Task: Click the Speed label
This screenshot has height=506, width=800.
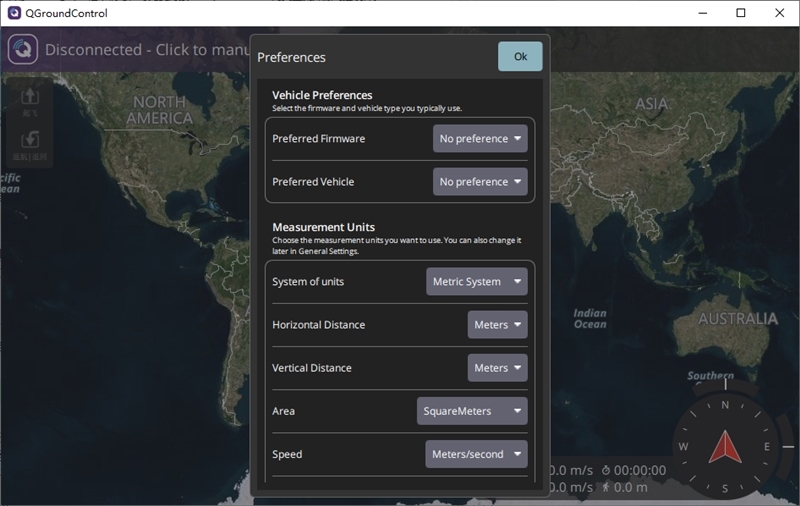Action: tap(287, 454)
